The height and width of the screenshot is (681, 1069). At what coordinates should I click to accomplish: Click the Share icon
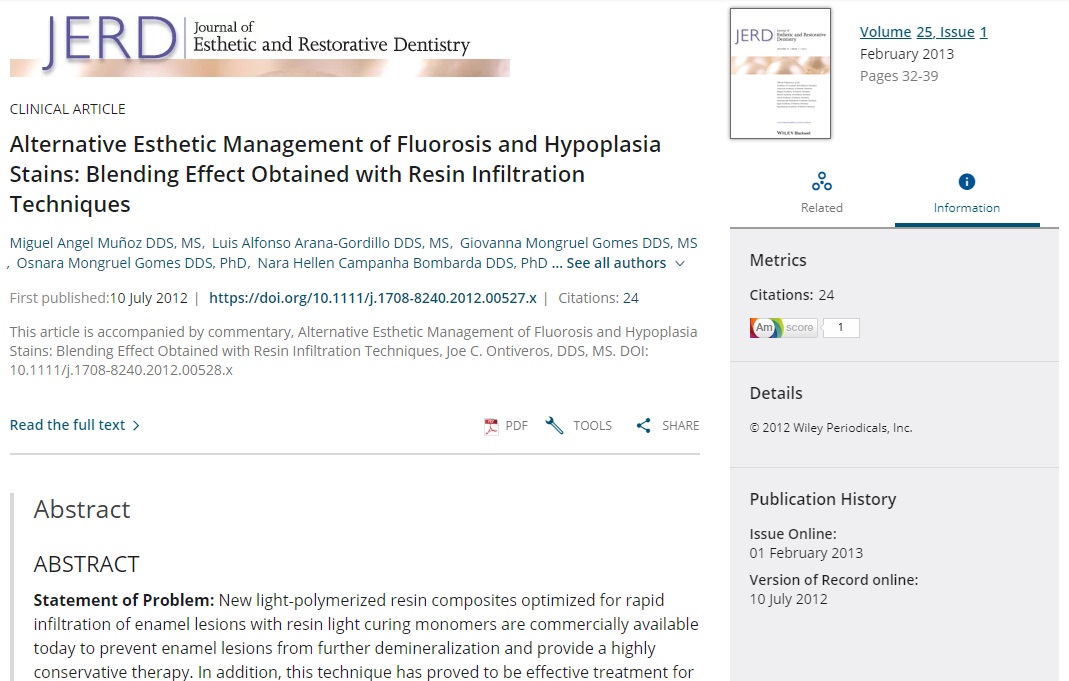[x=643, y=426]
